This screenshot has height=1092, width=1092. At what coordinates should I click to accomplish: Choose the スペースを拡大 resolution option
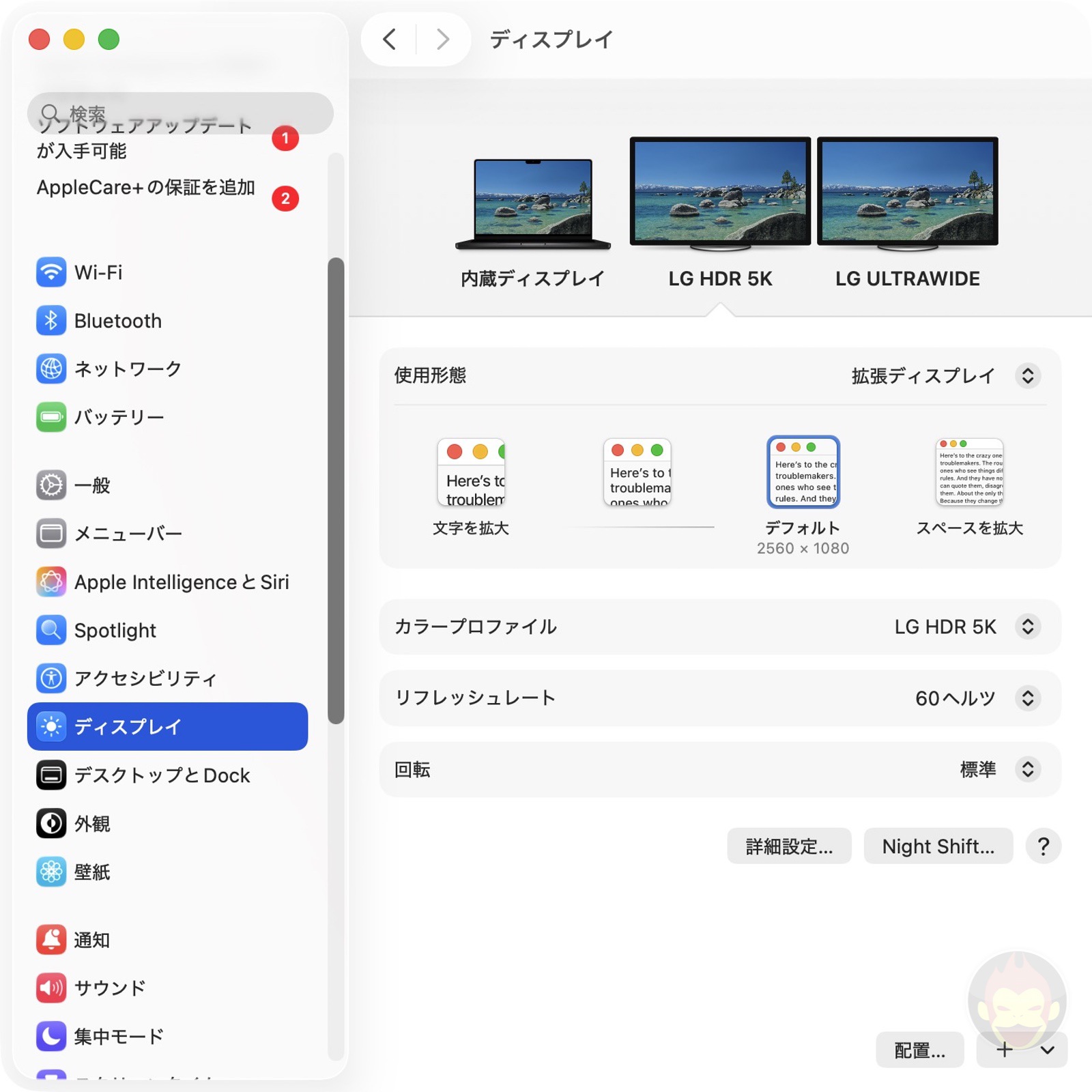[x=969, y=473]
